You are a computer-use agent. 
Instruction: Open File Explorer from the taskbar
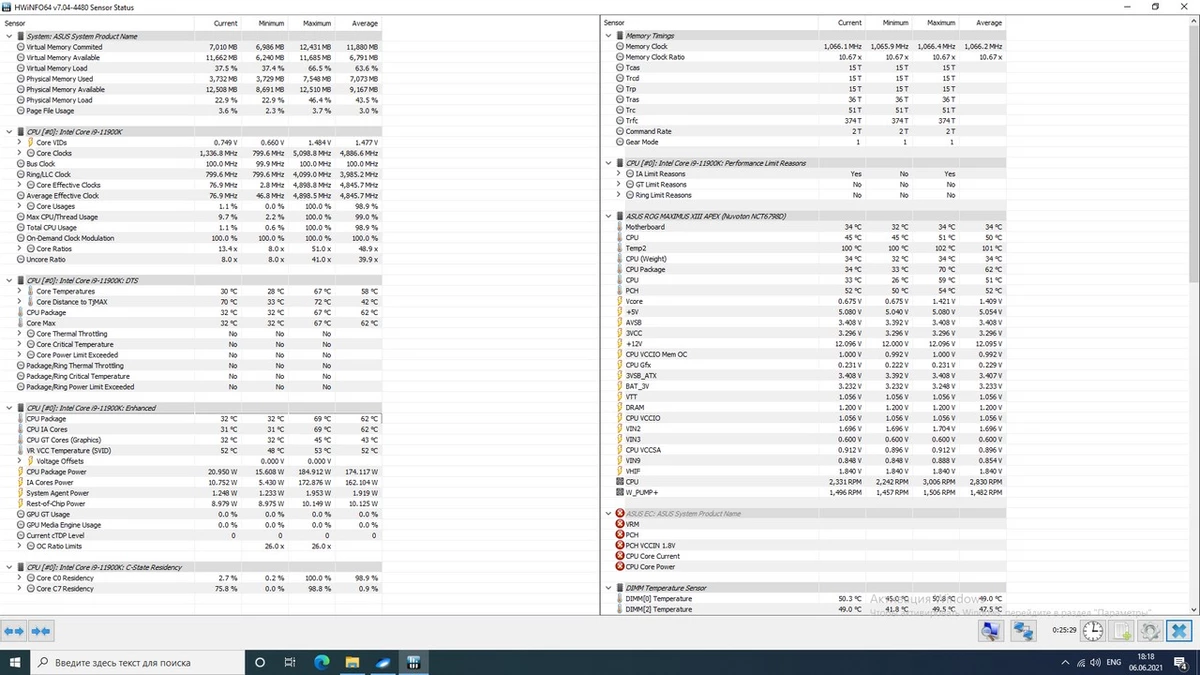351,662
